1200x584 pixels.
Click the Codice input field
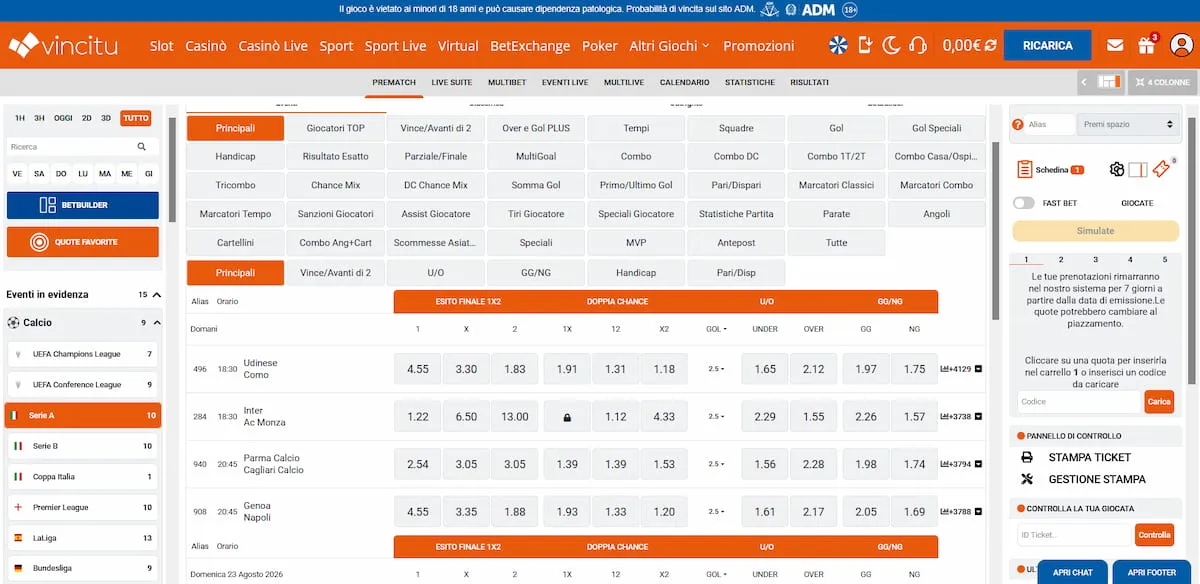click(1080, 401)
